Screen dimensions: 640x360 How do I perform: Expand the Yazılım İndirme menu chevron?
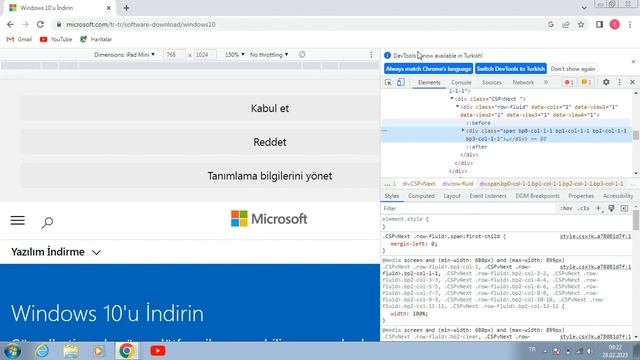pyautogui.click(x=96, y=253)
